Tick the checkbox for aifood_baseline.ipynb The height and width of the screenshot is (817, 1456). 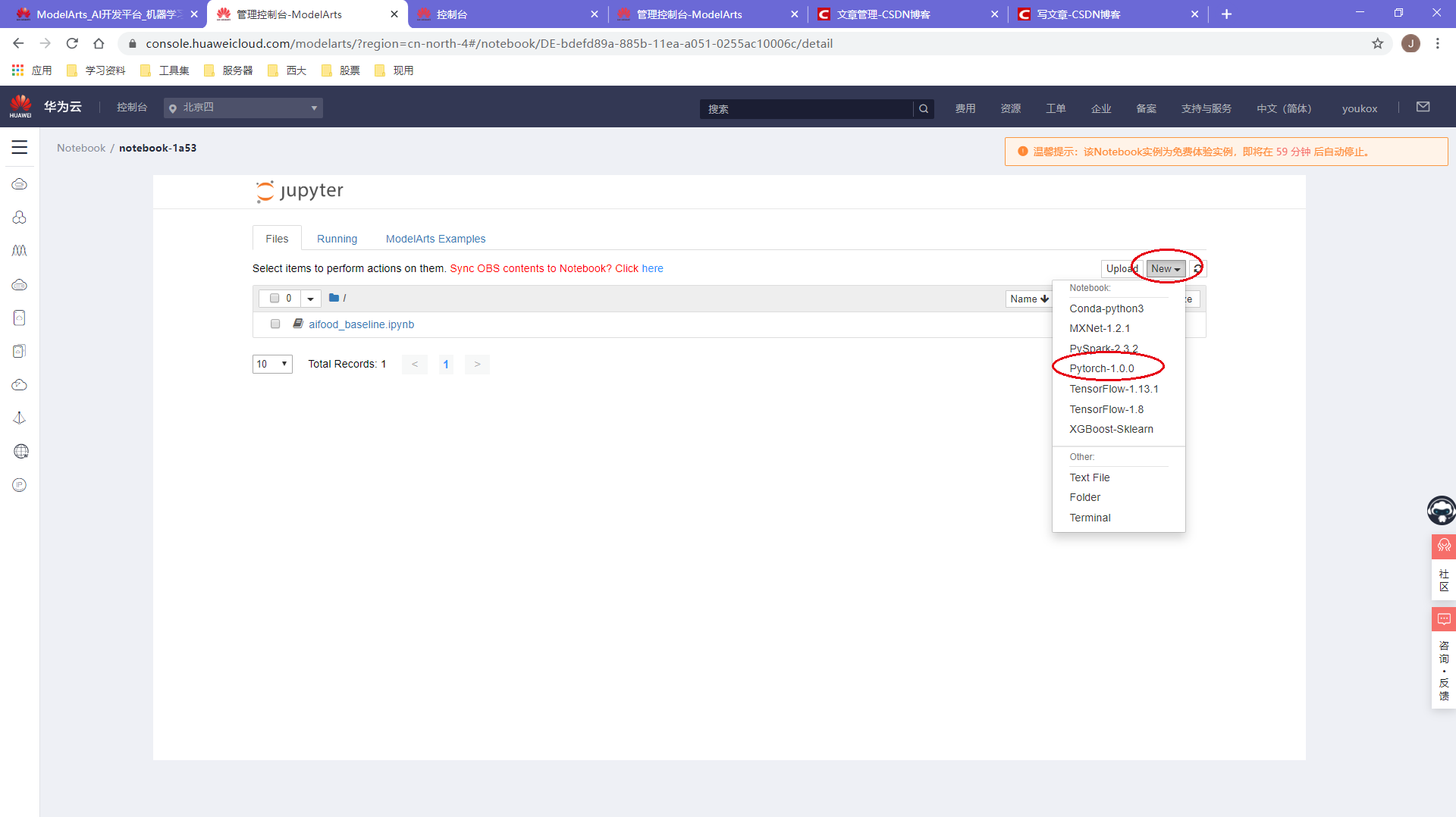275,324
